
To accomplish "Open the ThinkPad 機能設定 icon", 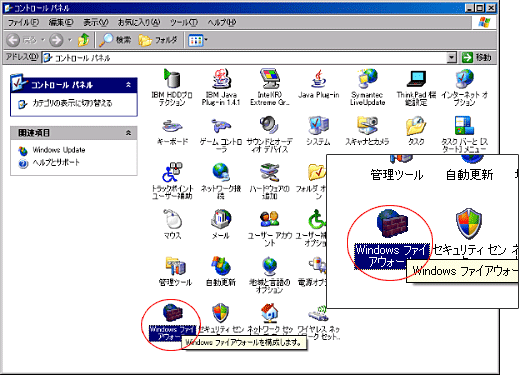I will (x=416, y=78).
